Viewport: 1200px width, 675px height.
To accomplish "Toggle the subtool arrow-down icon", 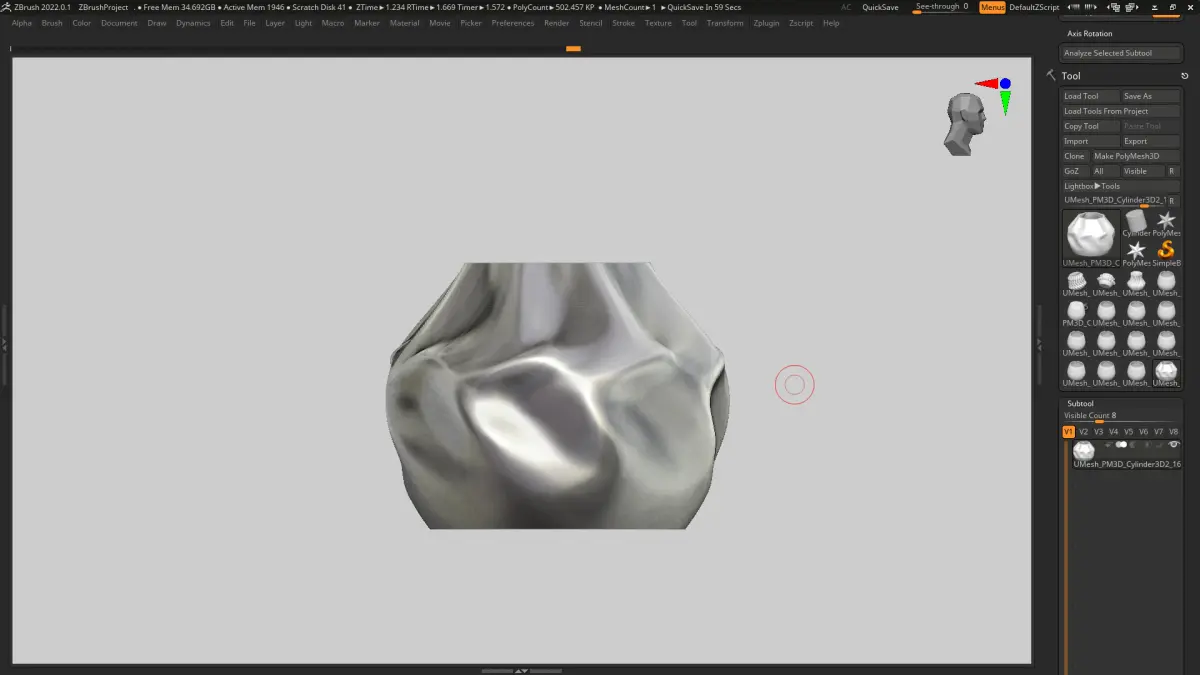I will [x=1108, y=444].
